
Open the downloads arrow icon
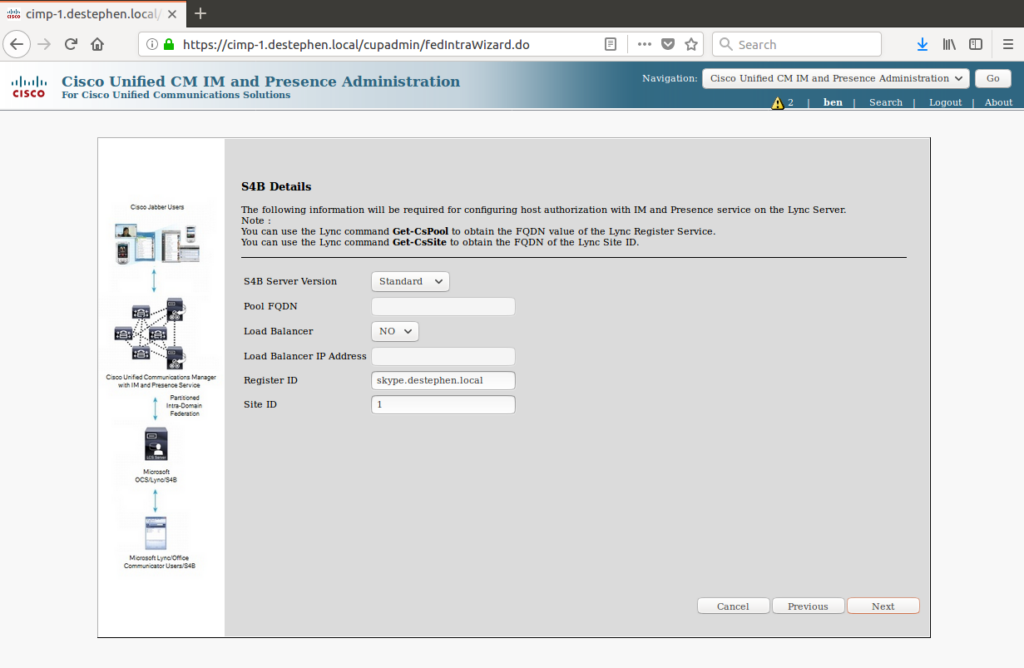click(922, 44)
